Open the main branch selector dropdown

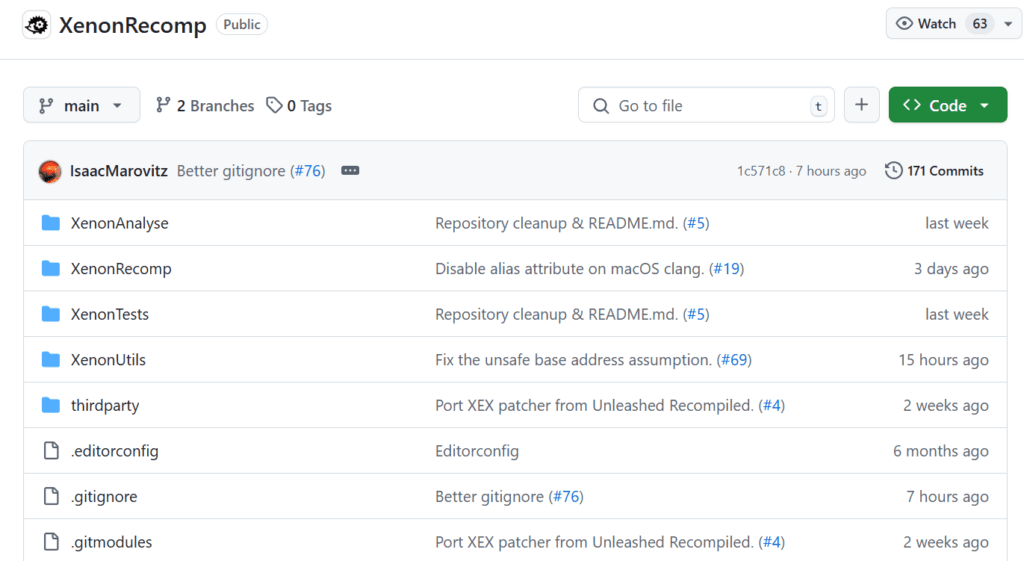pos(82,105)
